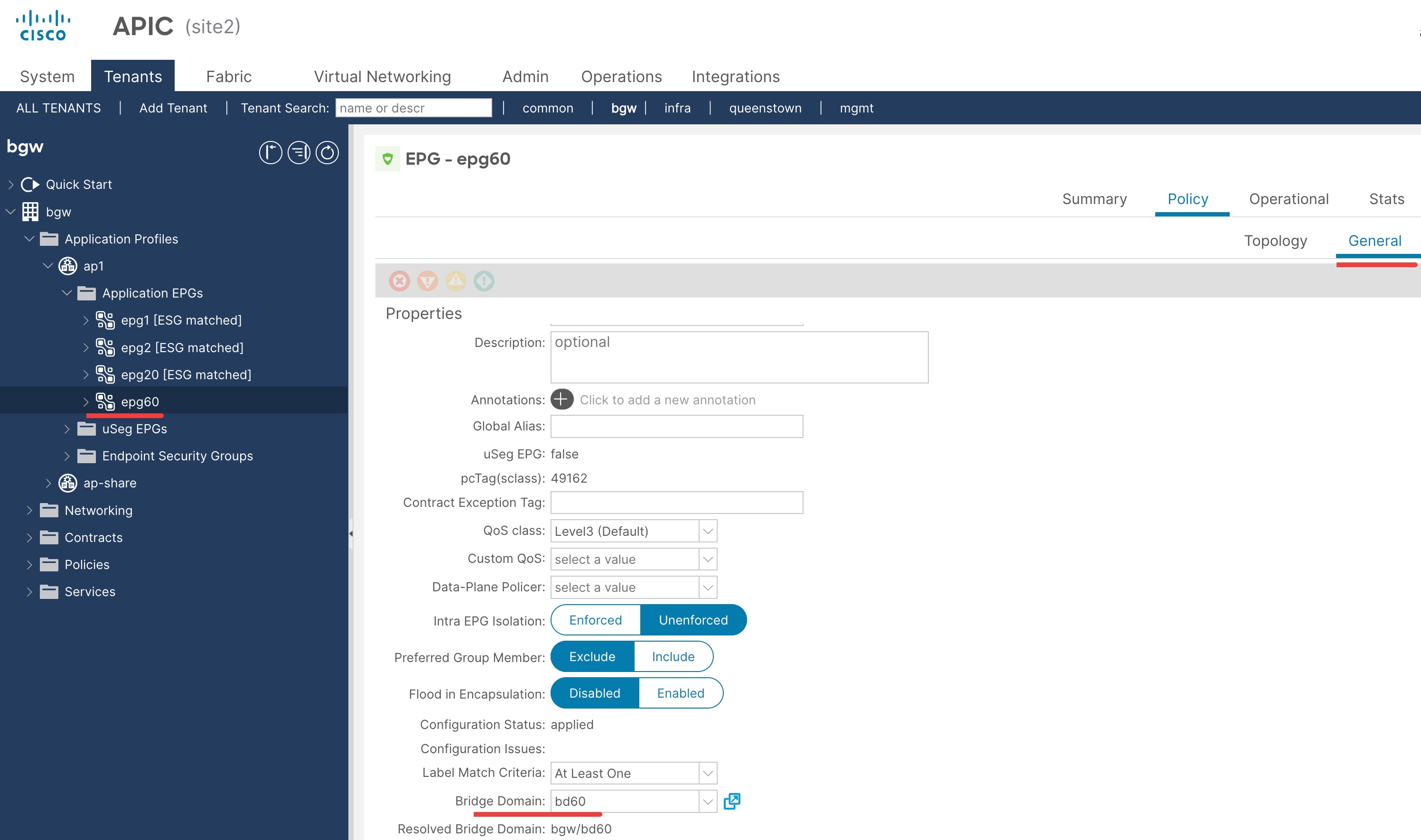
Task: Click the epg2 EPG icon
Action: point(105,347)
